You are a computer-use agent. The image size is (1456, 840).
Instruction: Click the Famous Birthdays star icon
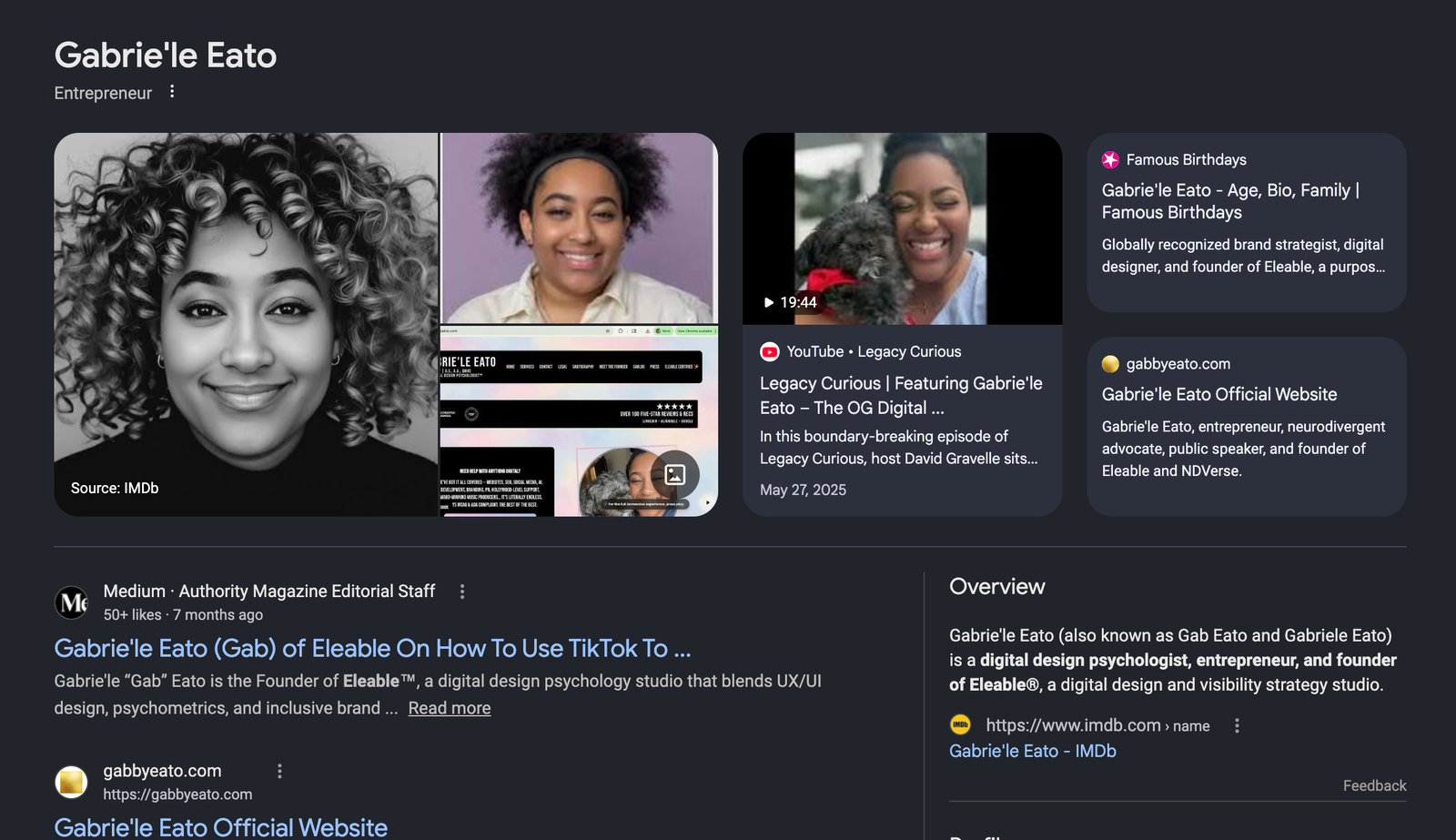1110,160
